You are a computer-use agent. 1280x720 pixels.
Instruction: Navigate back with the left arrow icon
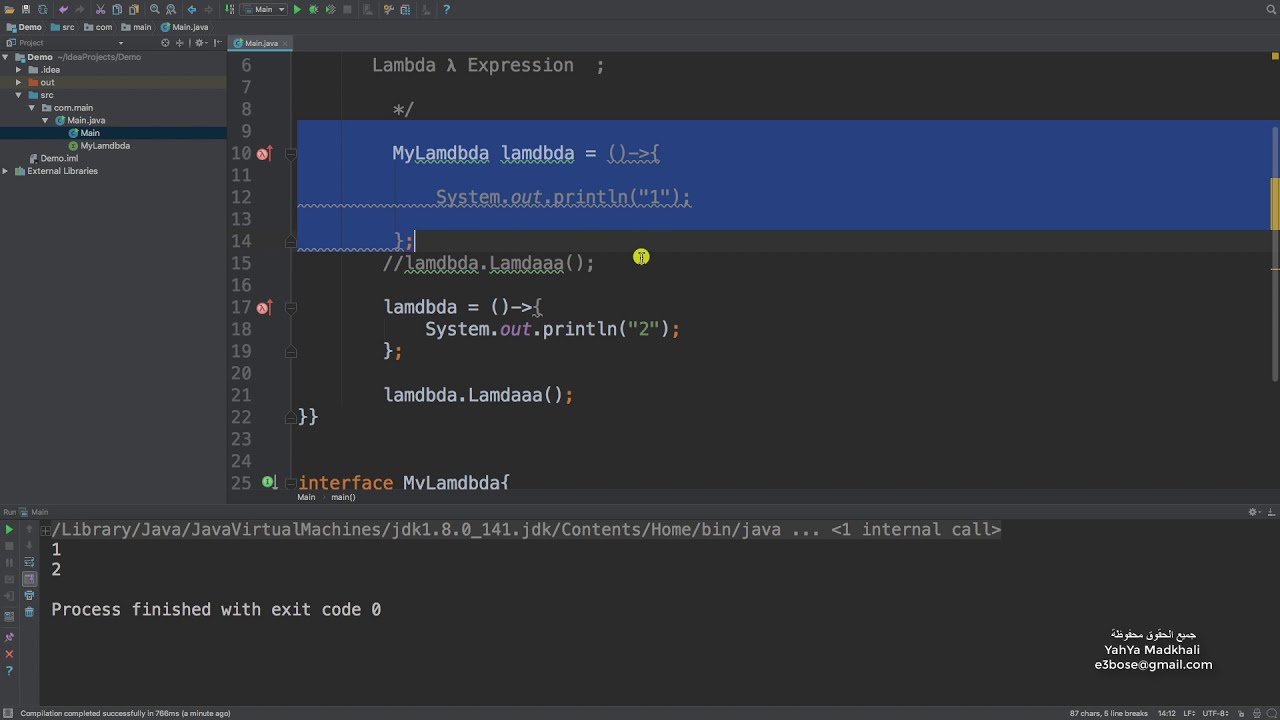pyautogui.click(x=192, y=9)
